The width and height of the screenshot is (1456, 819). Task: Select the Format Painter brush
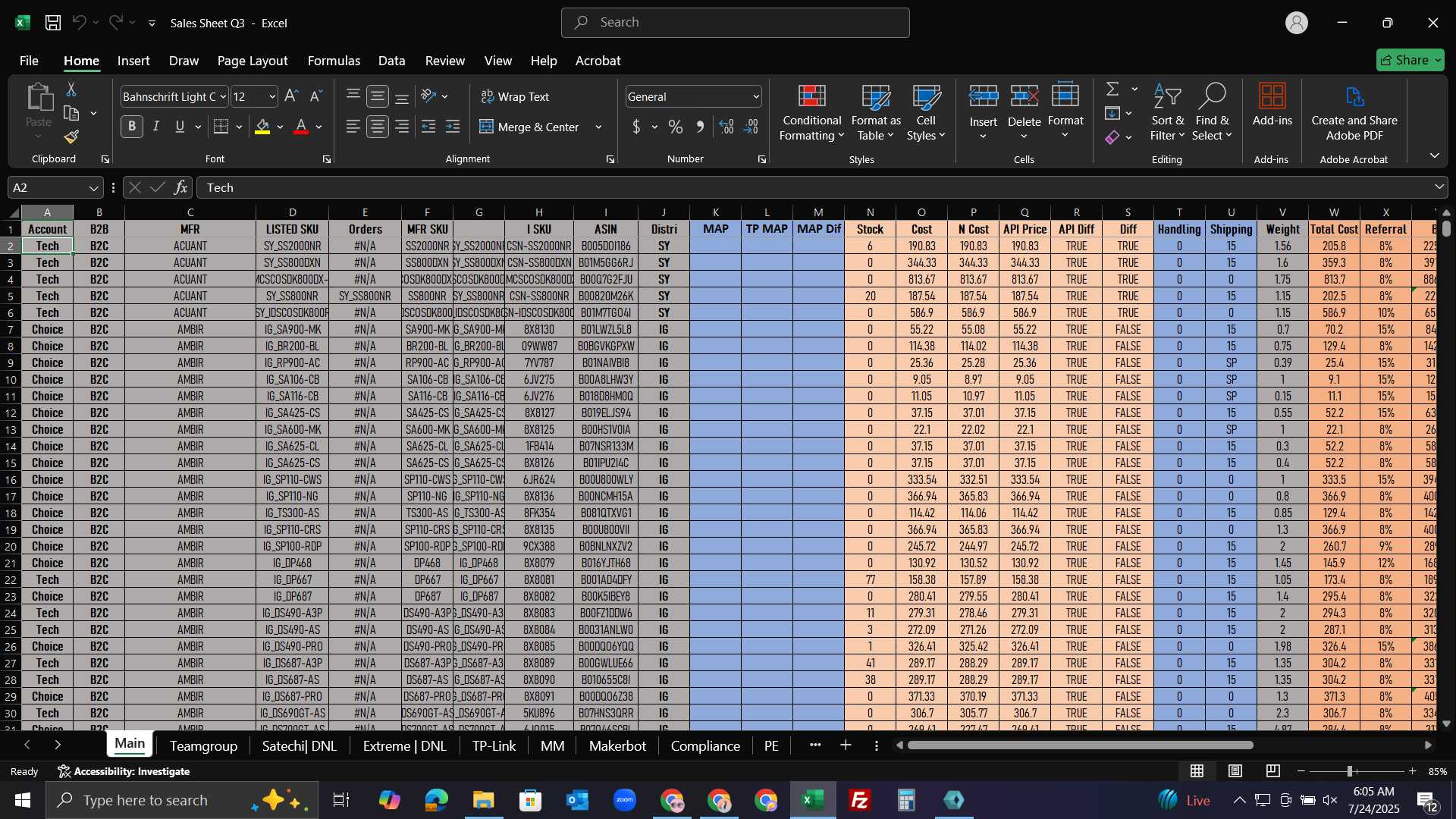point(71,136)
